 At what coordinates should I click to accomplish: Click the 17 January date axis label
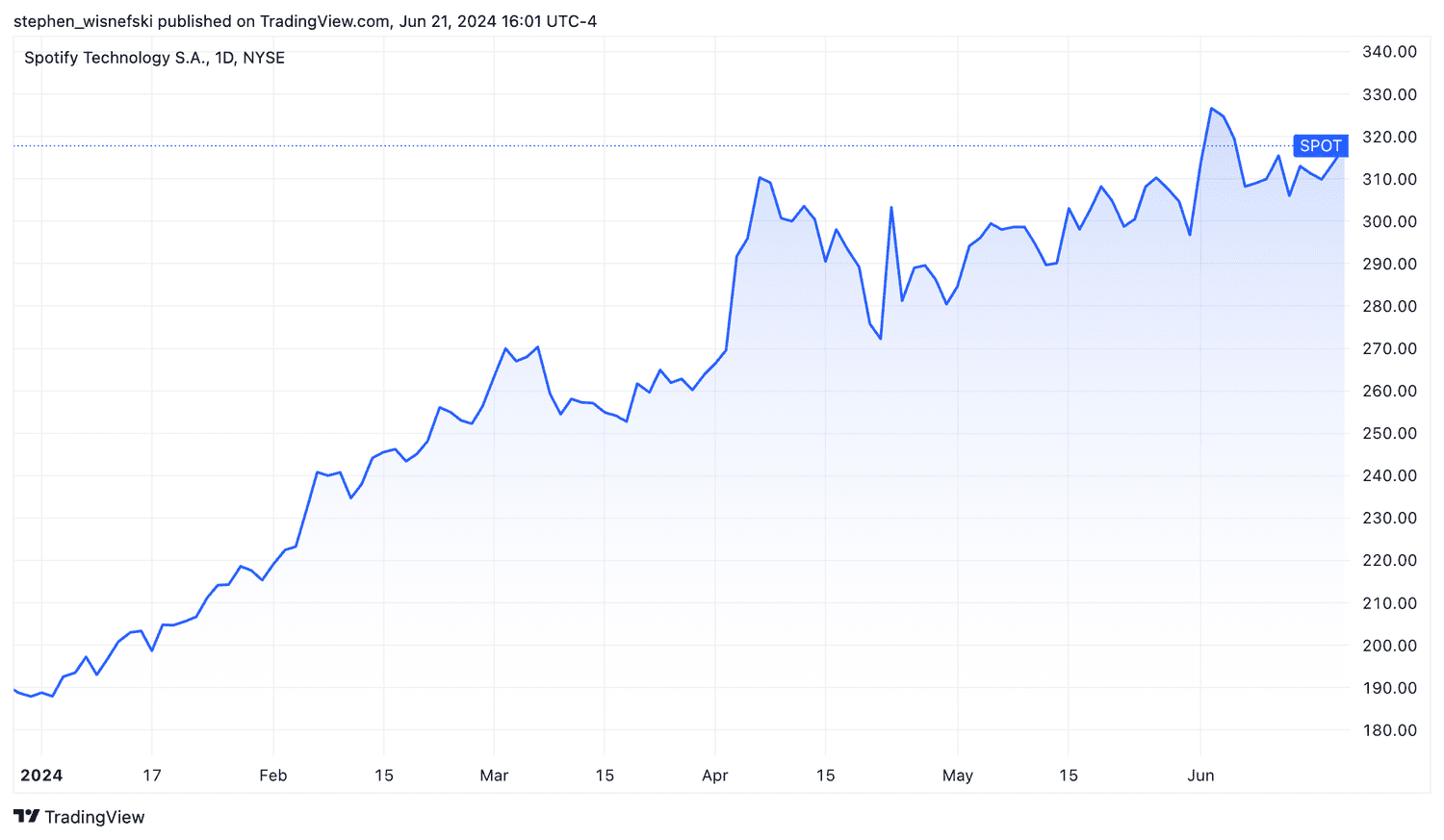[x=152, y=776]
